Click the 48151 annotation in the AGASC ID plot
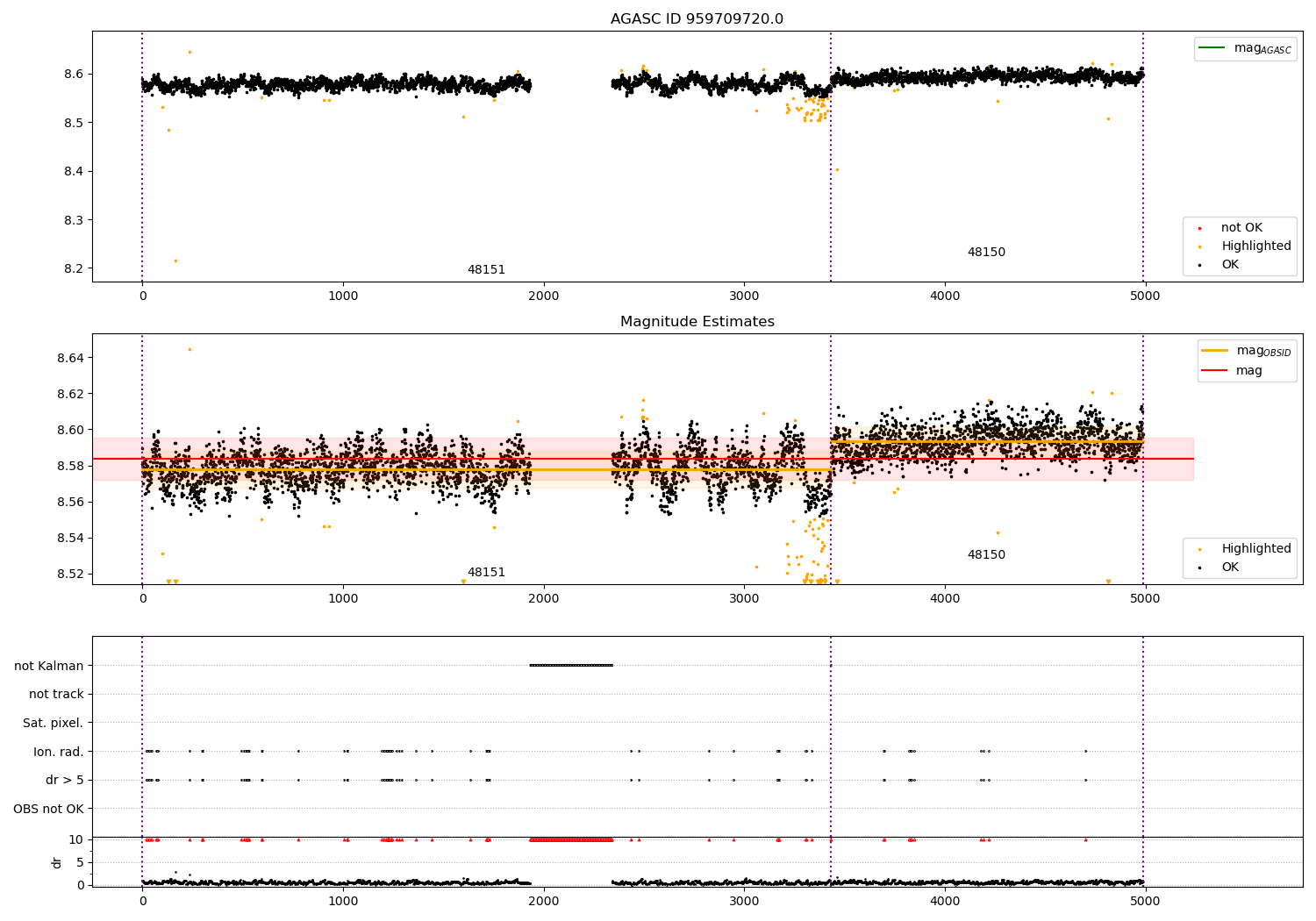 click(x=486, y=270)
